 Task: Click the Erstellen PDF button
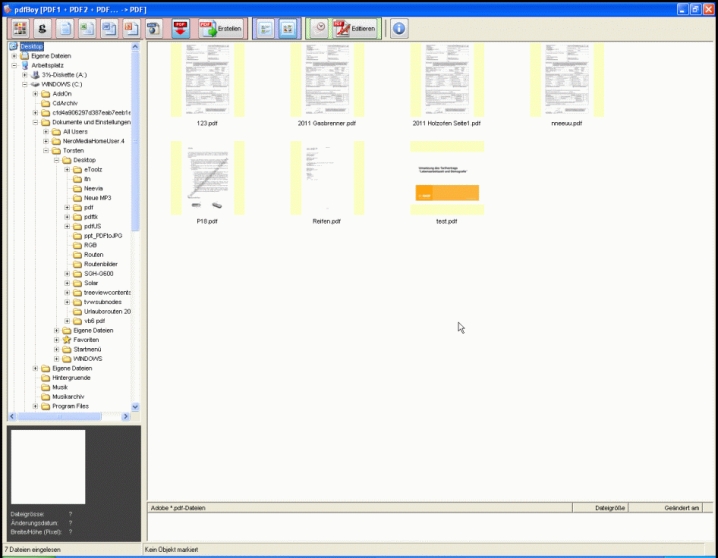click(x=220, y=29)
